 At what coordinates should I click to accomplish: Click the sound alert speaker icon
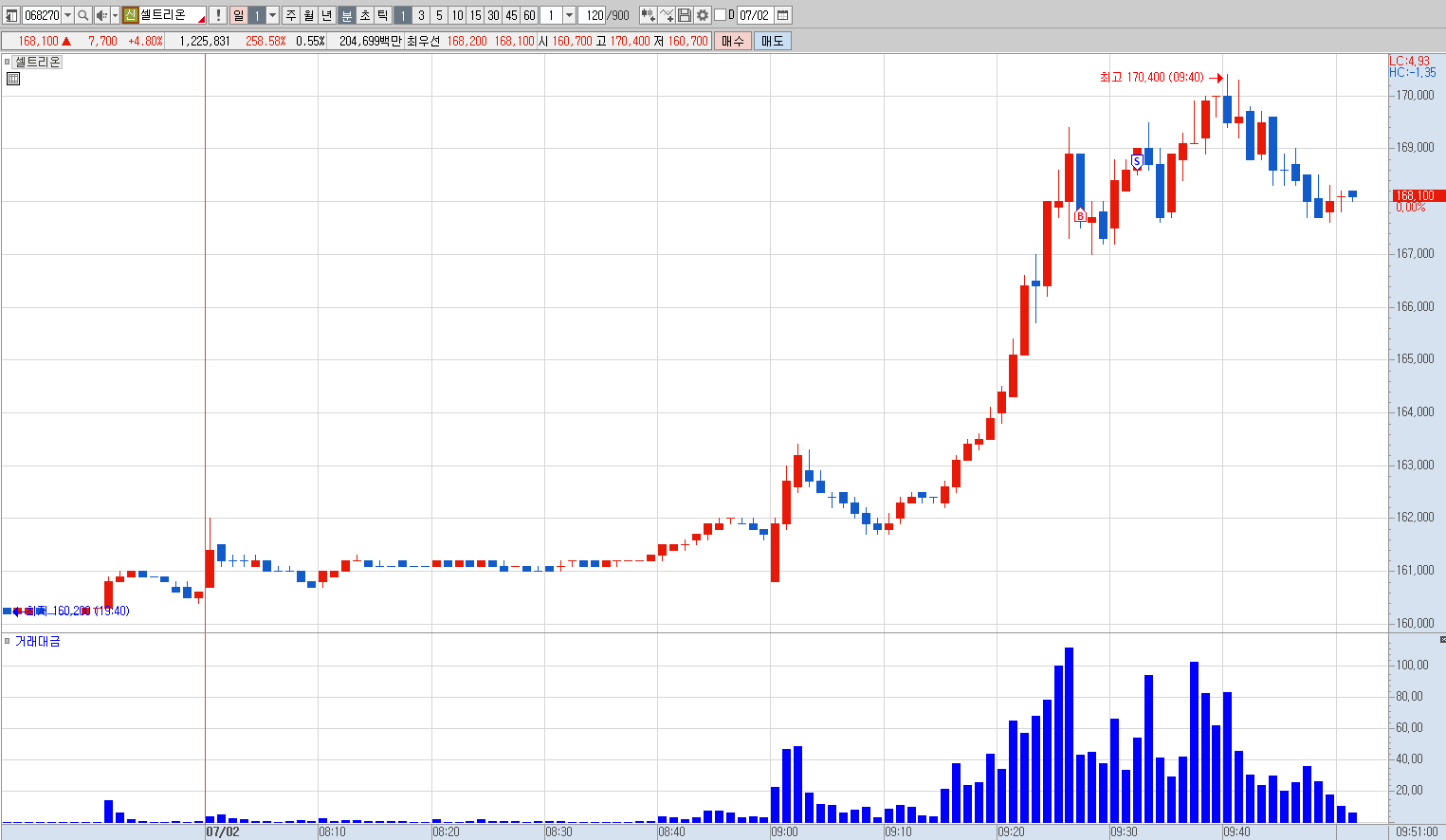pyautogui.click(x=101, y=15)
